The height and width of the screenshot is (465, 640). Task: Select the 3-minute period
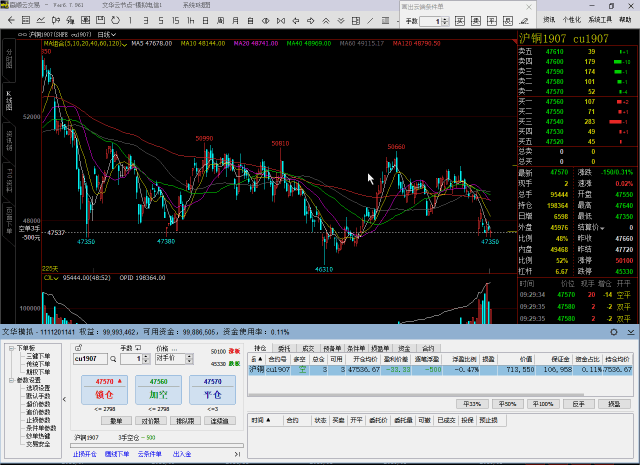146,20
